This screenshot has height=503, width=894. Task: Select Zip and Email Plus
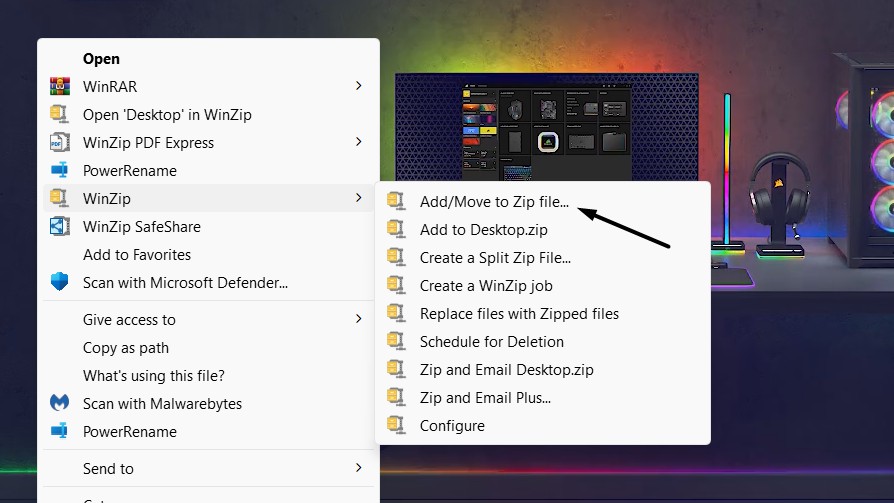[543, 397]
